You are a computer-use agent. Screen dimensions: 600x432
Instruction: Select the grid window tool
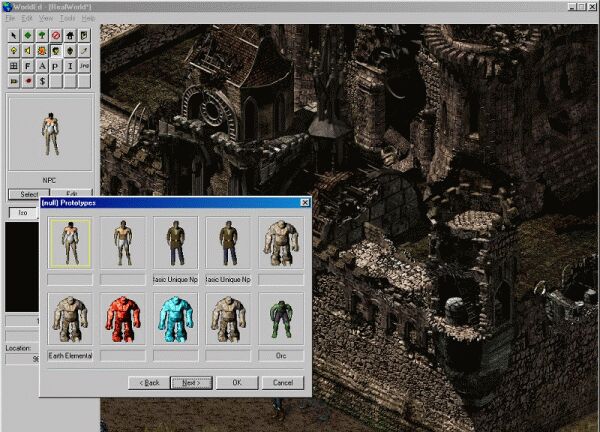(x=14, y=66)
